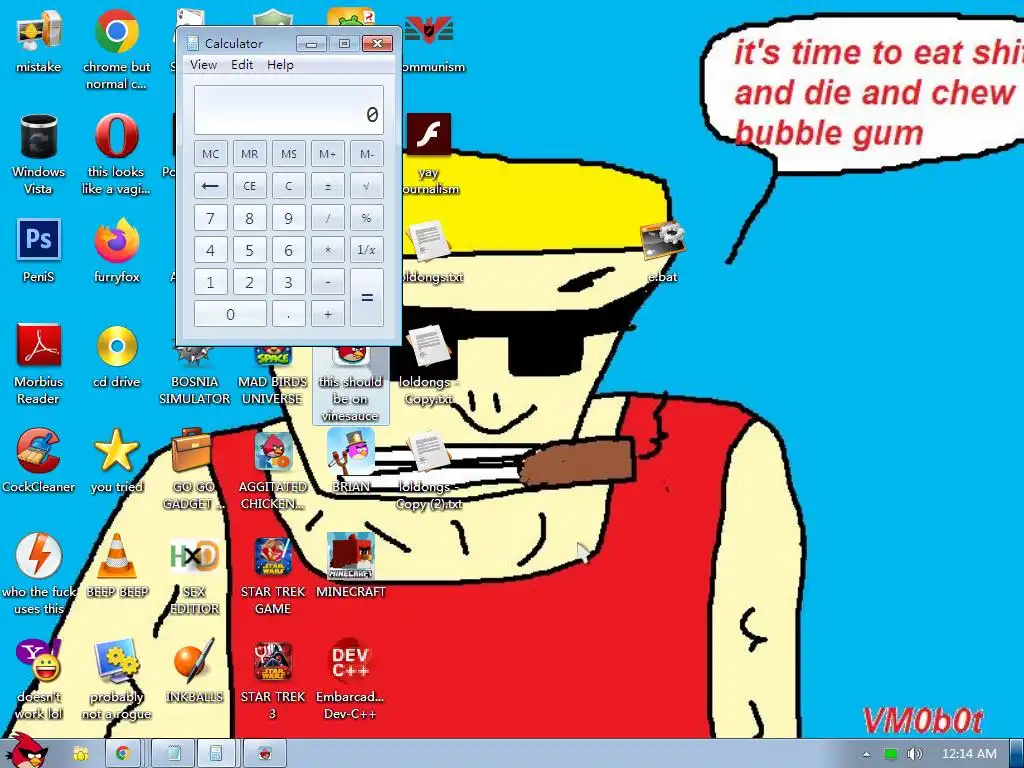Image resolution: width=1024 pixels, height=768 pixels.
Task: Open the Angry Birds Start button
Action: point(25,751)
